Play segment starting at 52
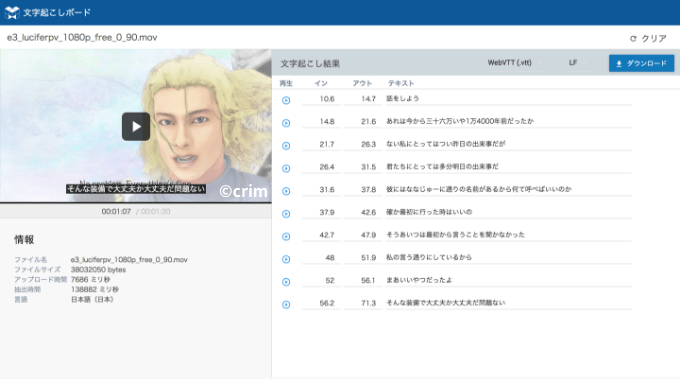The image size is (680, 380). pyautogui.click(x=286, y=282)
